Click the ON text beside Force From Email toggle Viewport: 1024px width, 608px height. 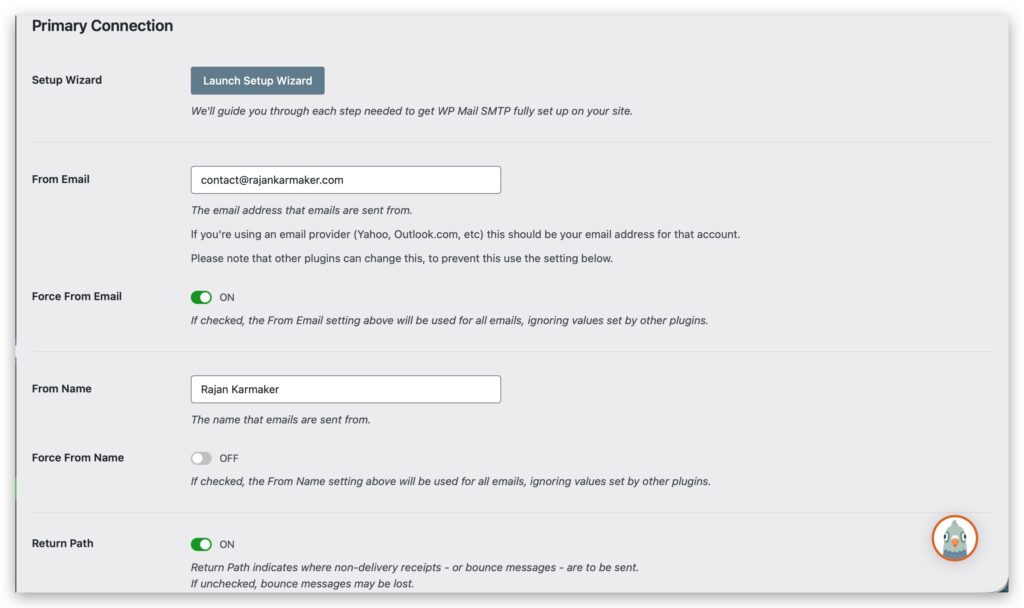[227, 297]
